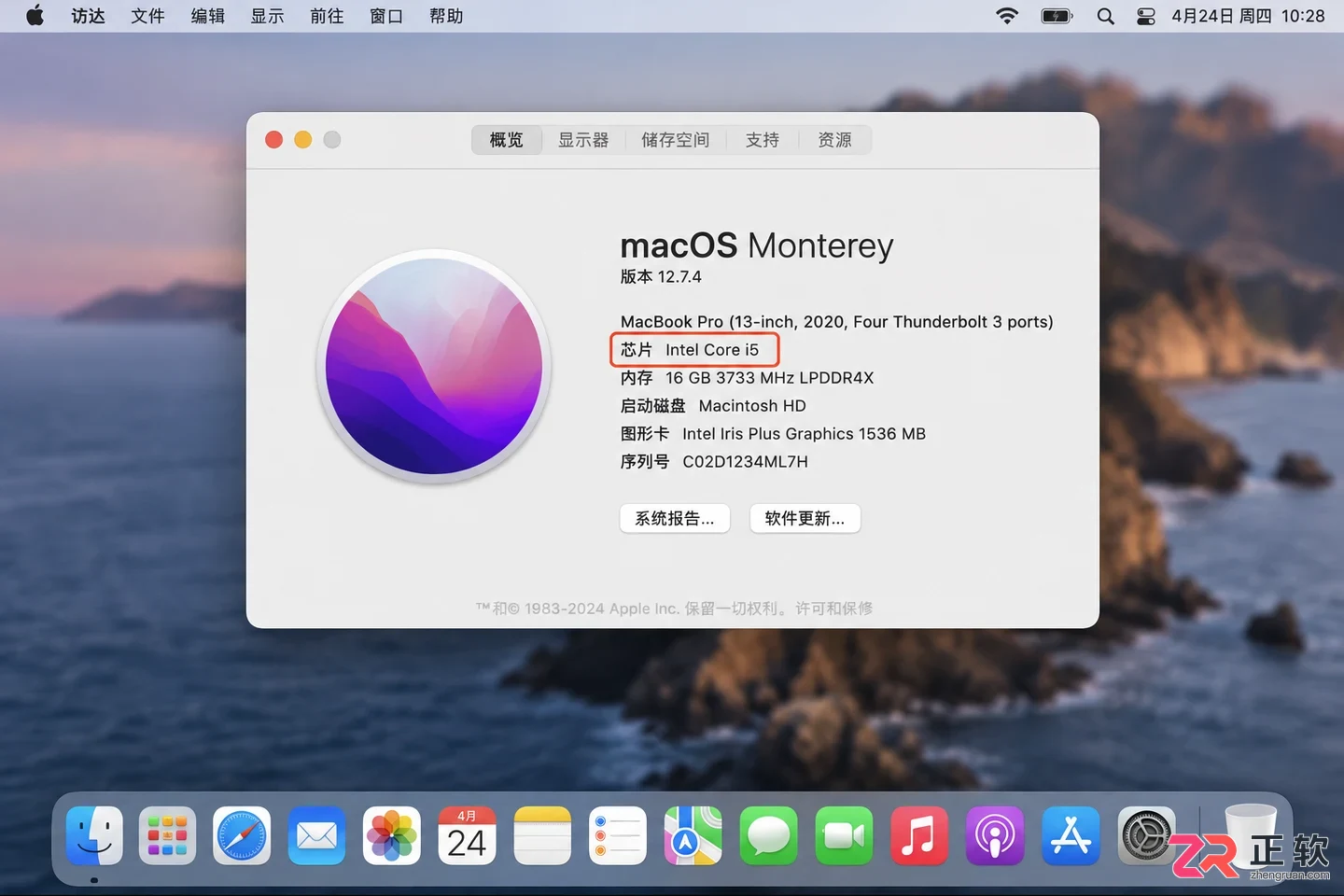Show battery status in menu bar
Screen dimensions: 1344x896
[x=1057, y=16]
